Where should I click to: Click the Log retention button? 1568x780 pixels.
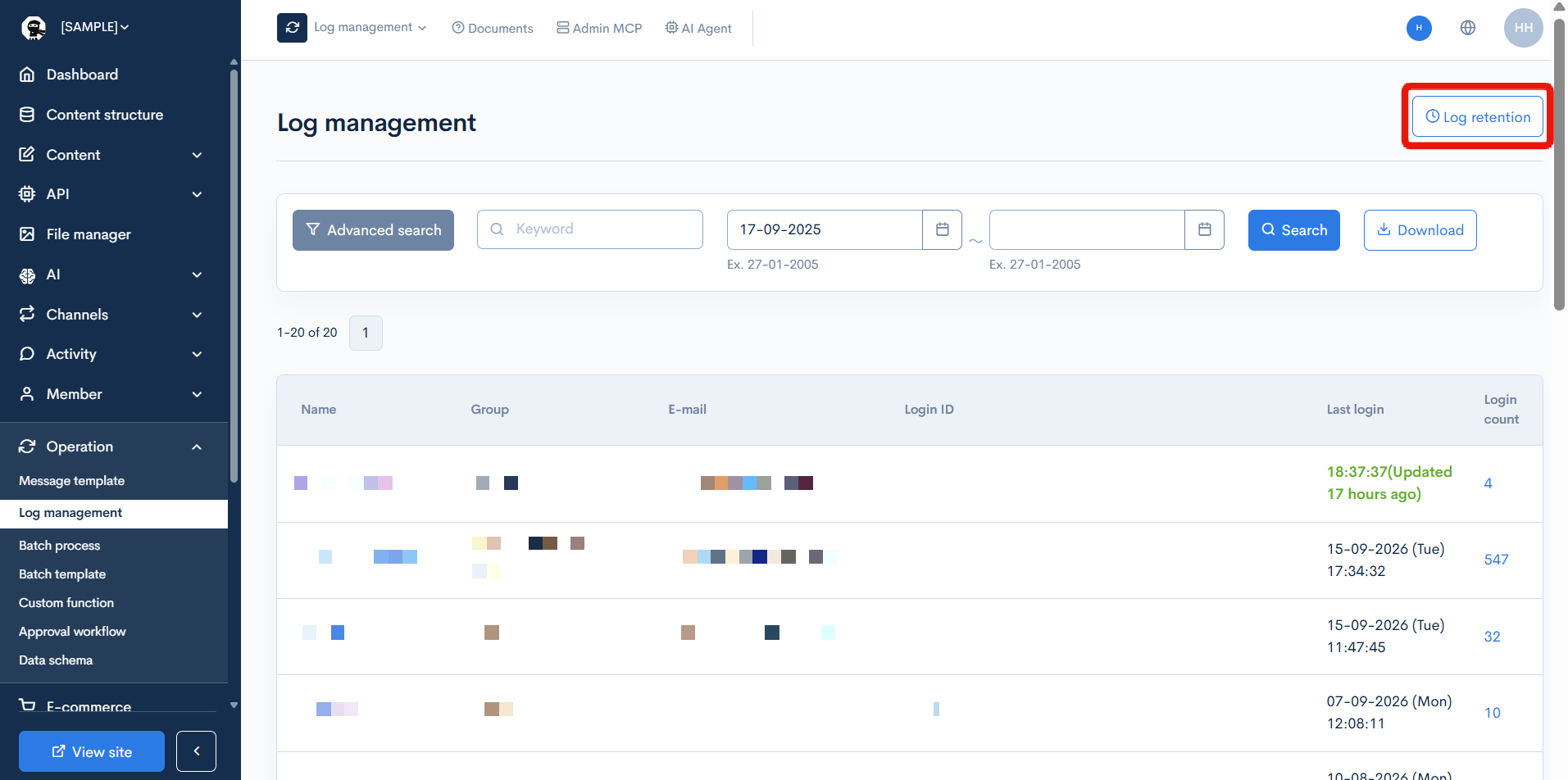1477,117
